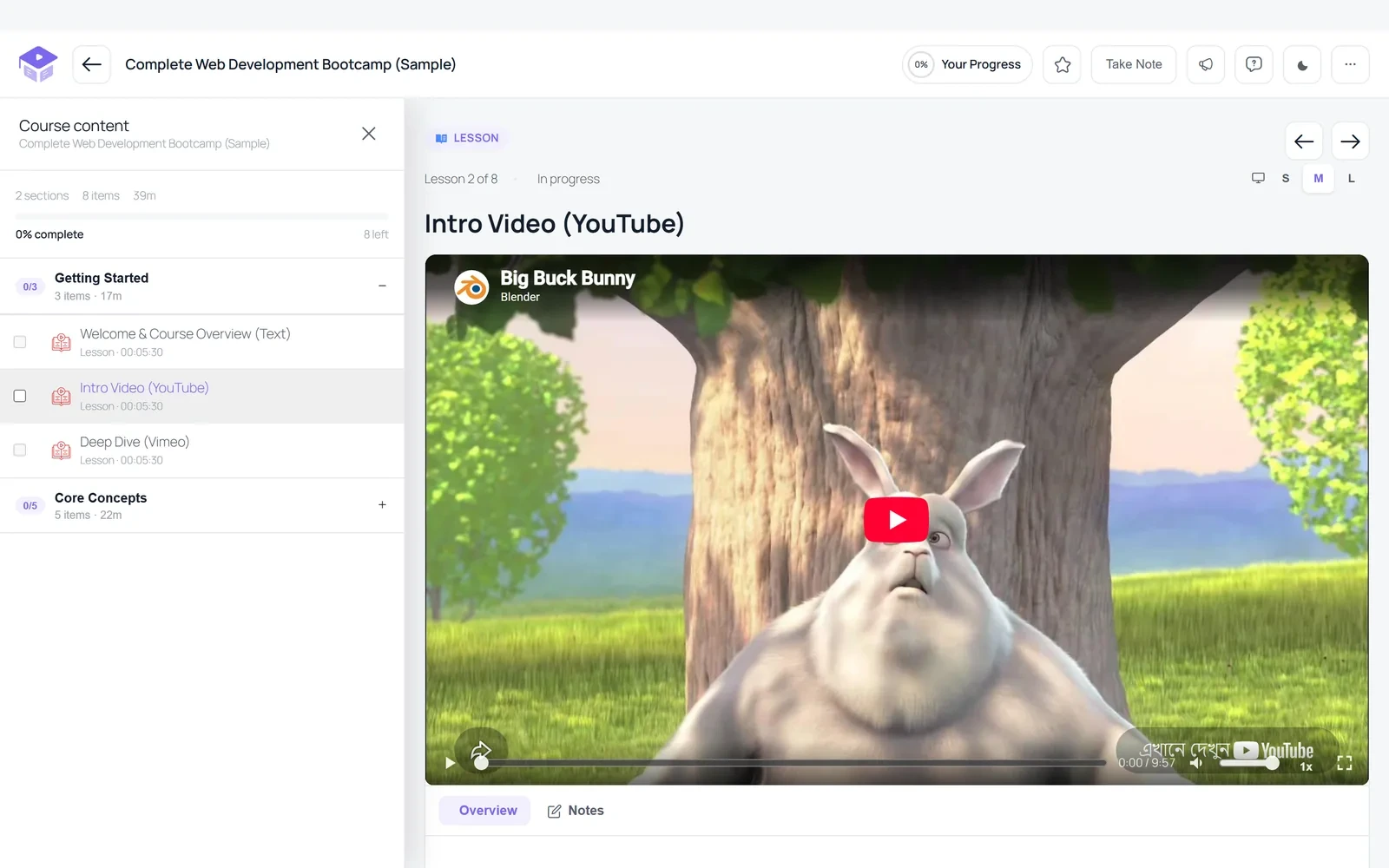This screenshot has width=1389, height=868.
Task: Click the Complete Web Development Bootcamp header title
Action: [290, 64]
